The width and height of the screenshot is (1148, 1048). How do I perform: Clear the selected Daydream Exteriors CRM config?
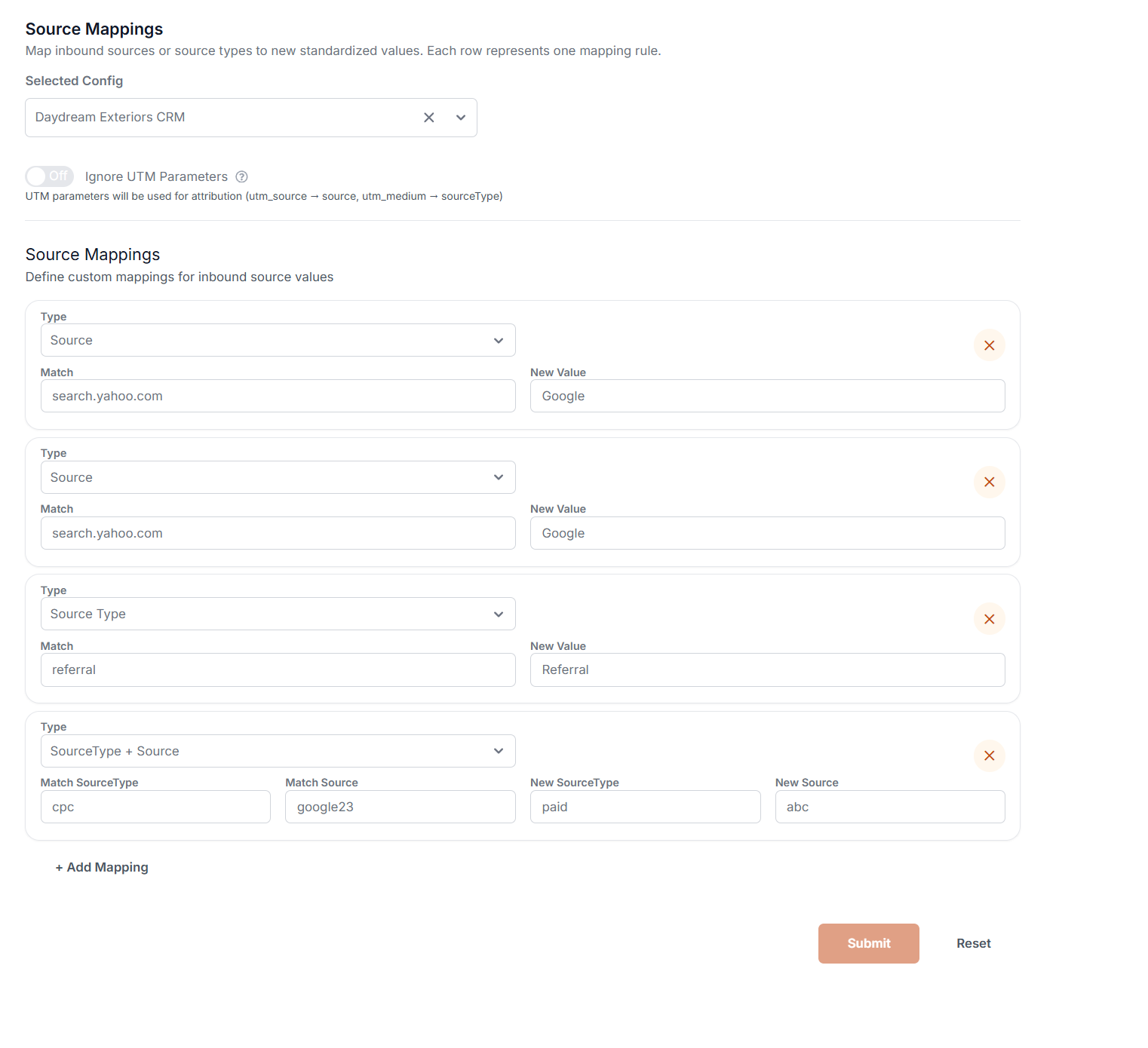[x=428, y=118]
